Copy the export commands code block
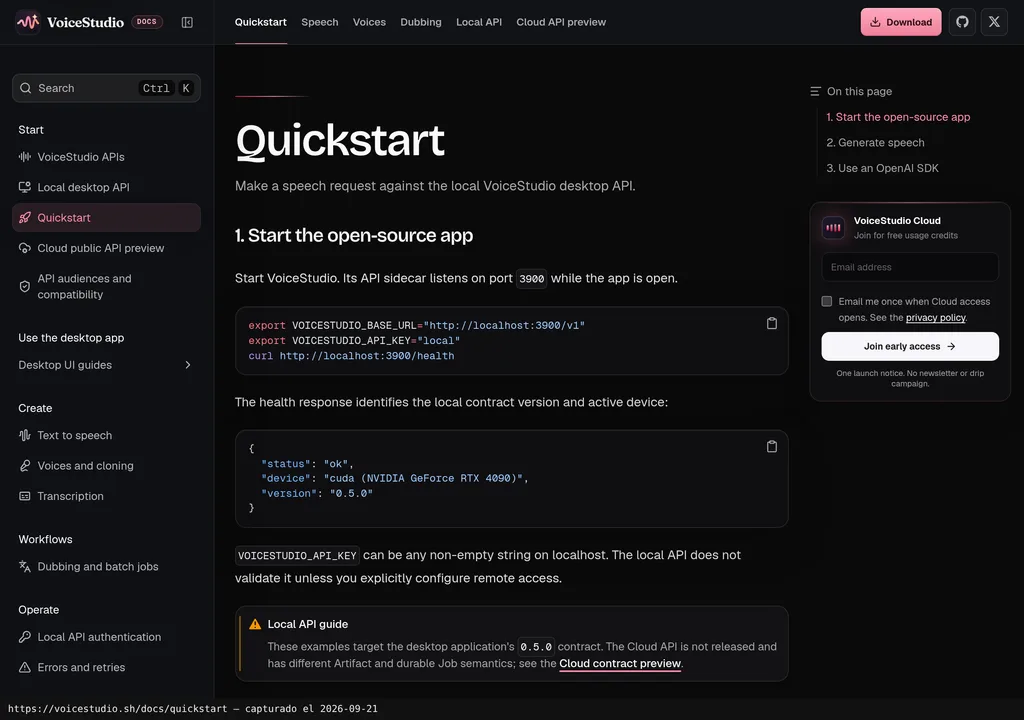 tap(771, 323)
